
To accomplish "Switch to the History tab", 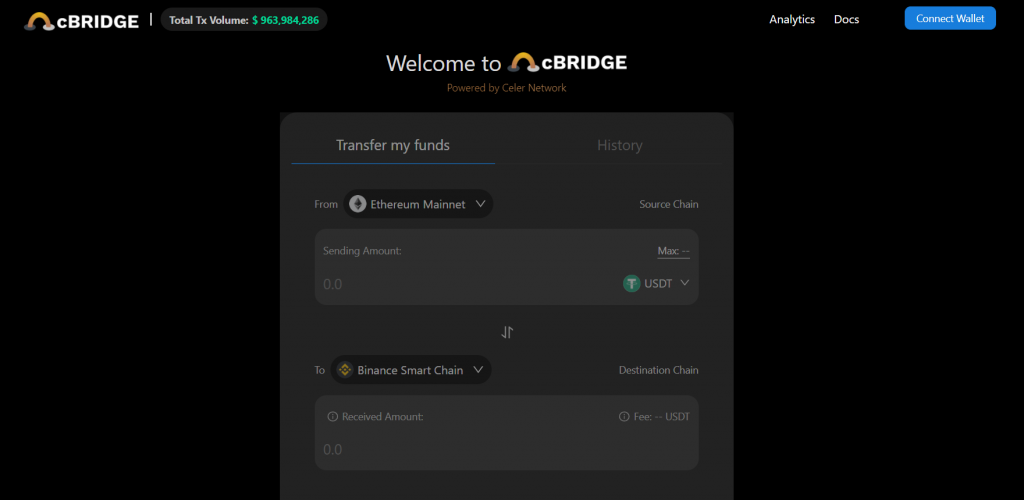I will pos(620,145).
